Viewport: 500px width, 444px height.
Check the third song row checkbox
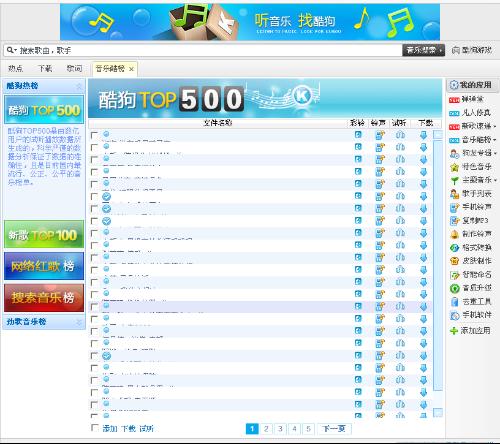click(95, 160)
